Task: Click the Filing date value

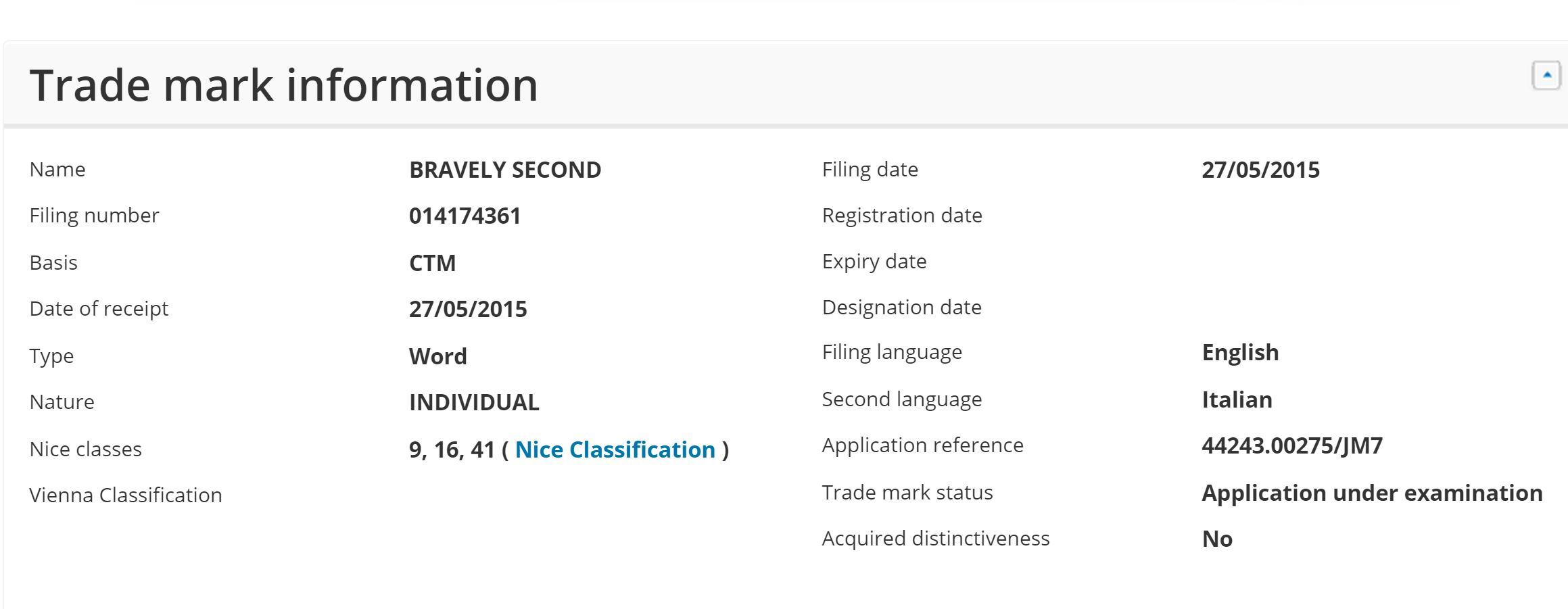Action: click(1260, 170)
